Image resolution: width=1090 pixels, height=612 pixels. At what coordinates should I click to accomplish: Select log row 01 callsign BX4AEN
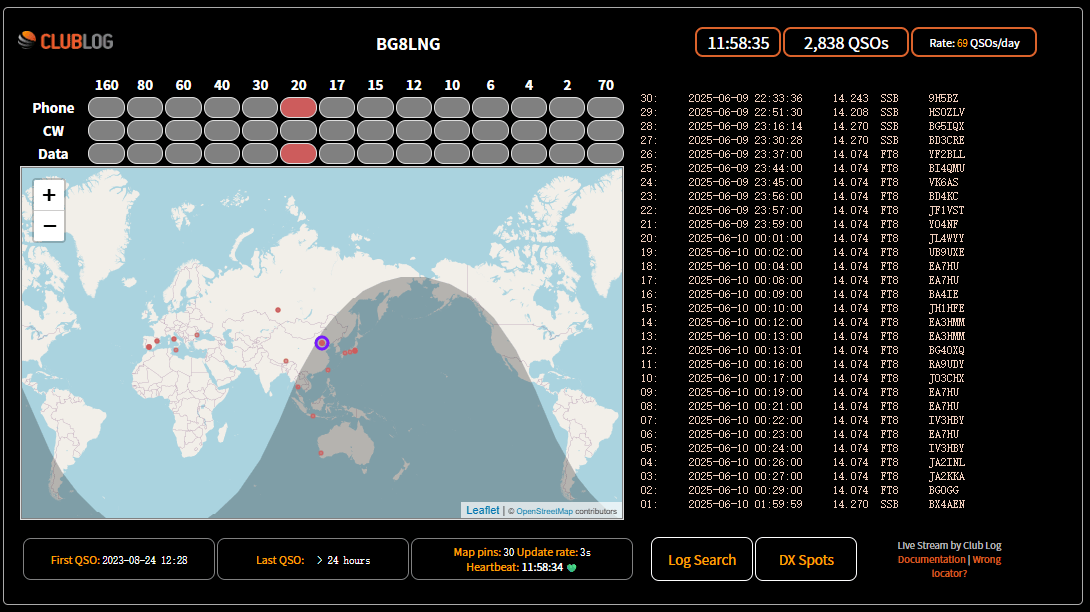click(946, 504)
